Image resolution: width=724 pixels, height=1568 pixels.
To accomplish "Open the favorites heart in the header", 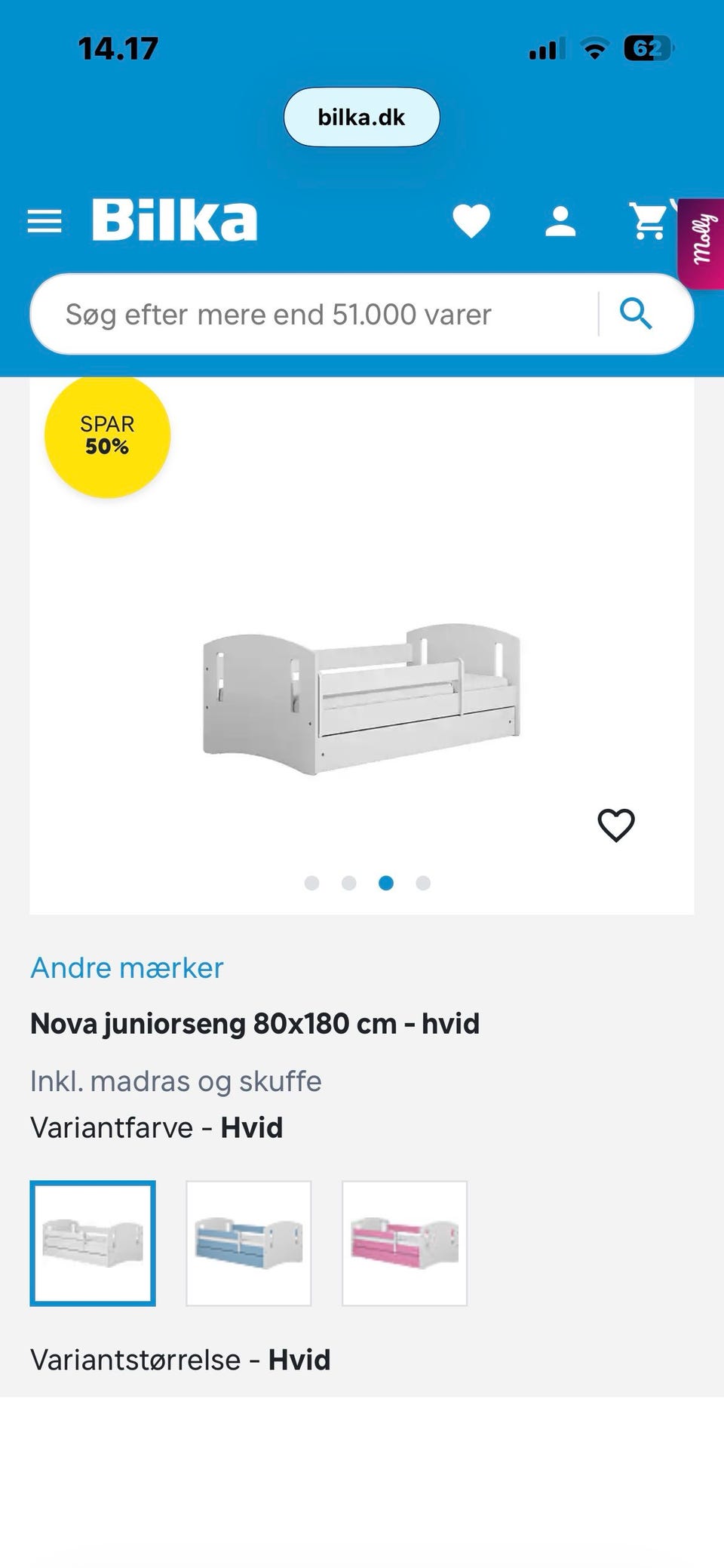I will (471, 221).
